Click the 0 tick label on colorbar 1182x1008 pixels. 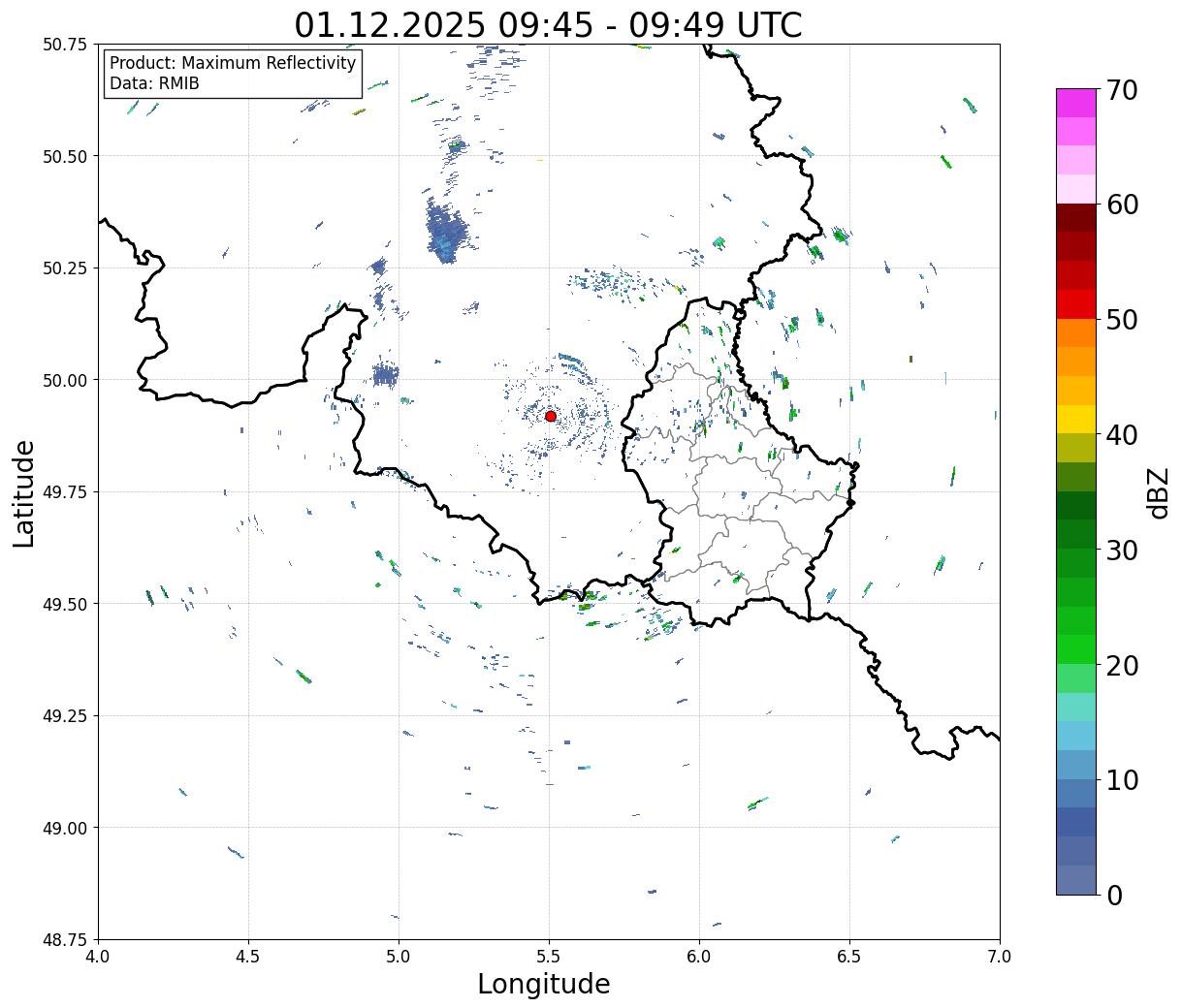pyautogui.click(x=1113, y=896)
